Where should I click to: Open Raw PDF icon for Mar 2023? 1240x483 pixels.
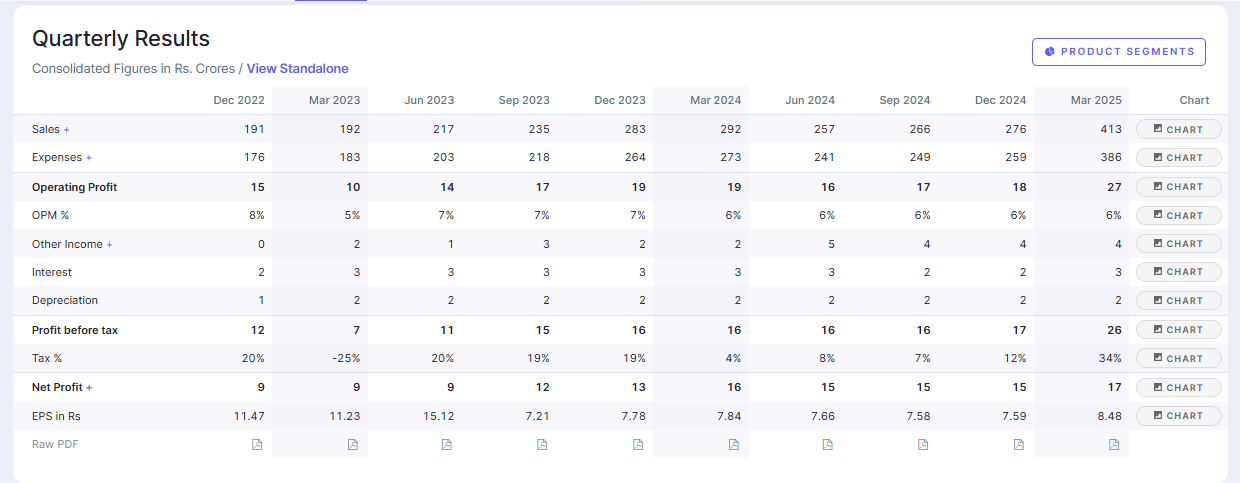[353, 445]
